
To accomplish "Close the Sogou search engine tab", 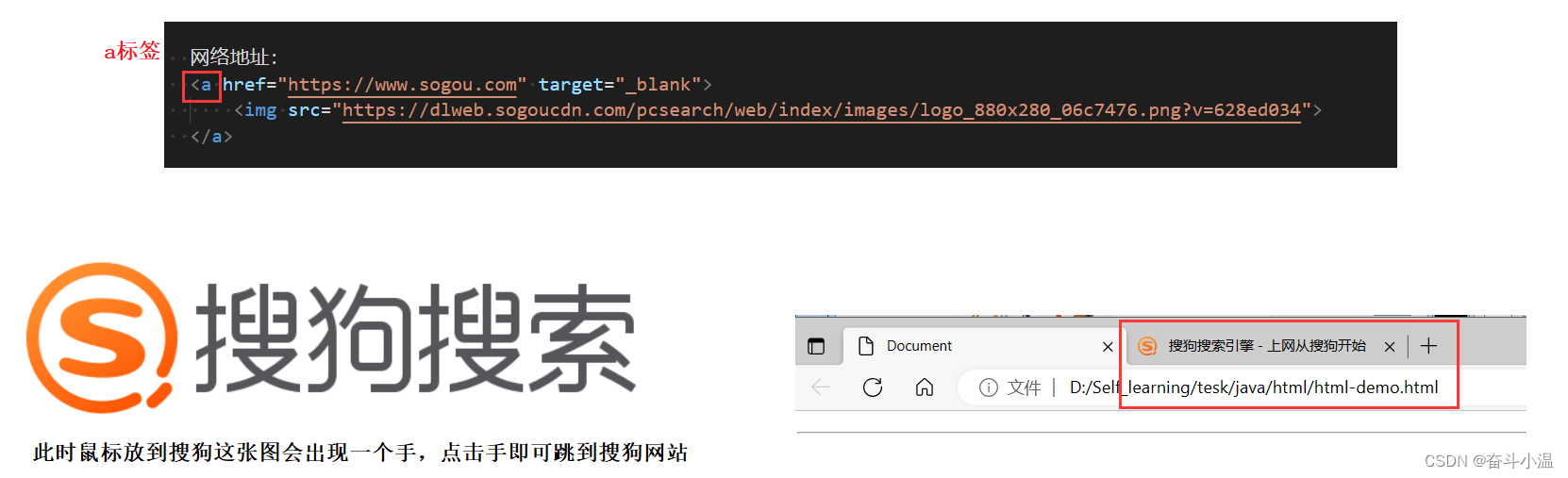I will pyautogui.click(x=1390, y=347).
